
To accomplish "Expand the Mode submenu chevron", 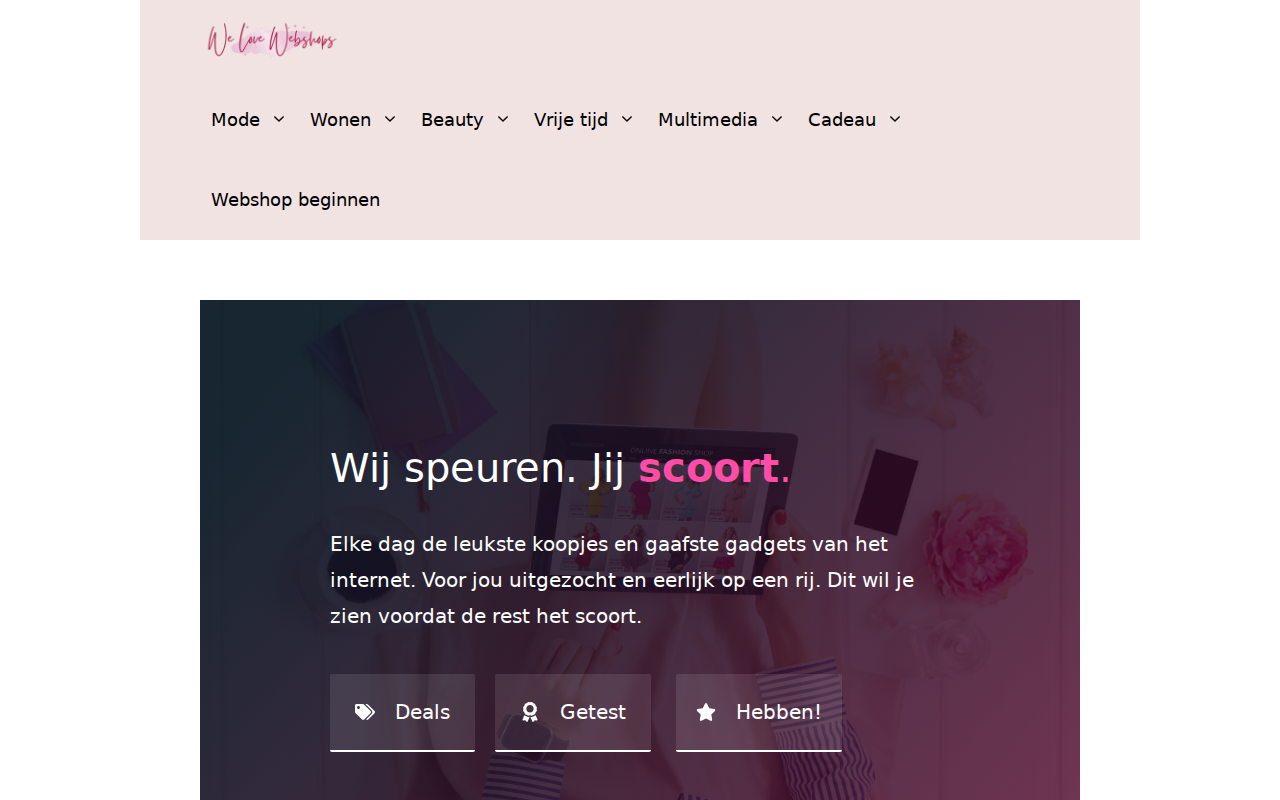I will tap(279, 119).
